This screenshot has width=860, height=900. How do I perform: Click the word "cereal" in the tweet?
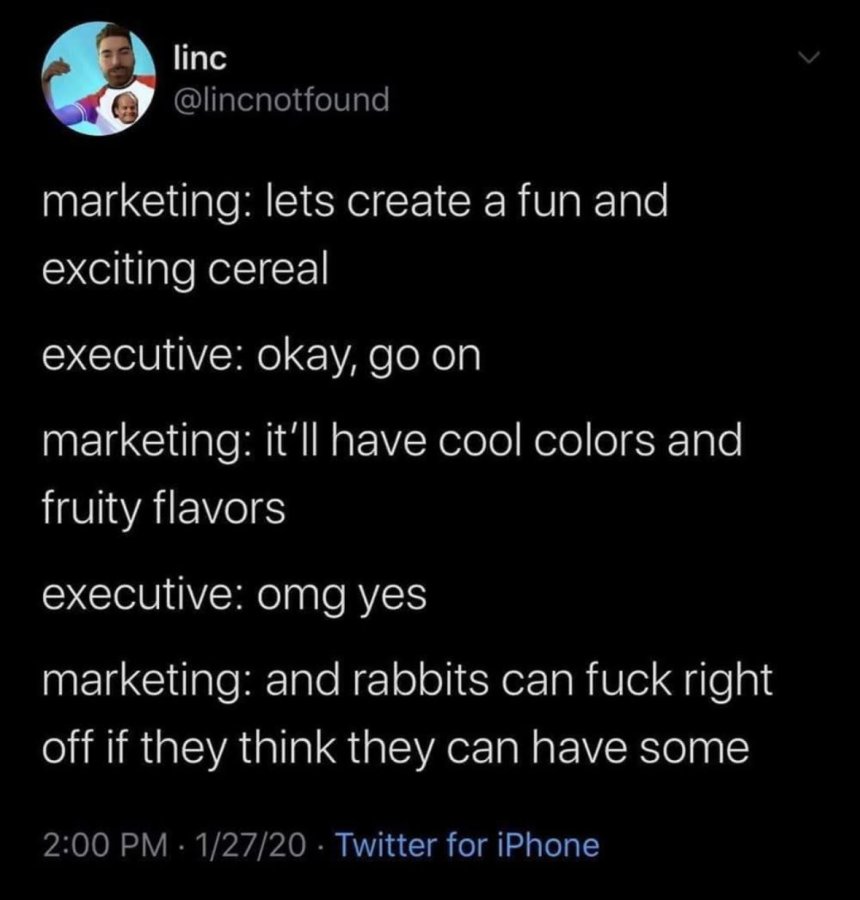tap(268, 269)
